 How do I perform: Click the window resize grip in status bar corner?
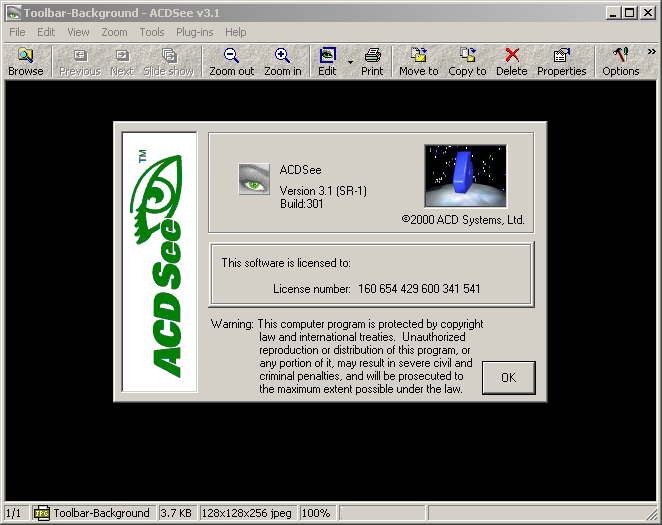pos(651,515)
